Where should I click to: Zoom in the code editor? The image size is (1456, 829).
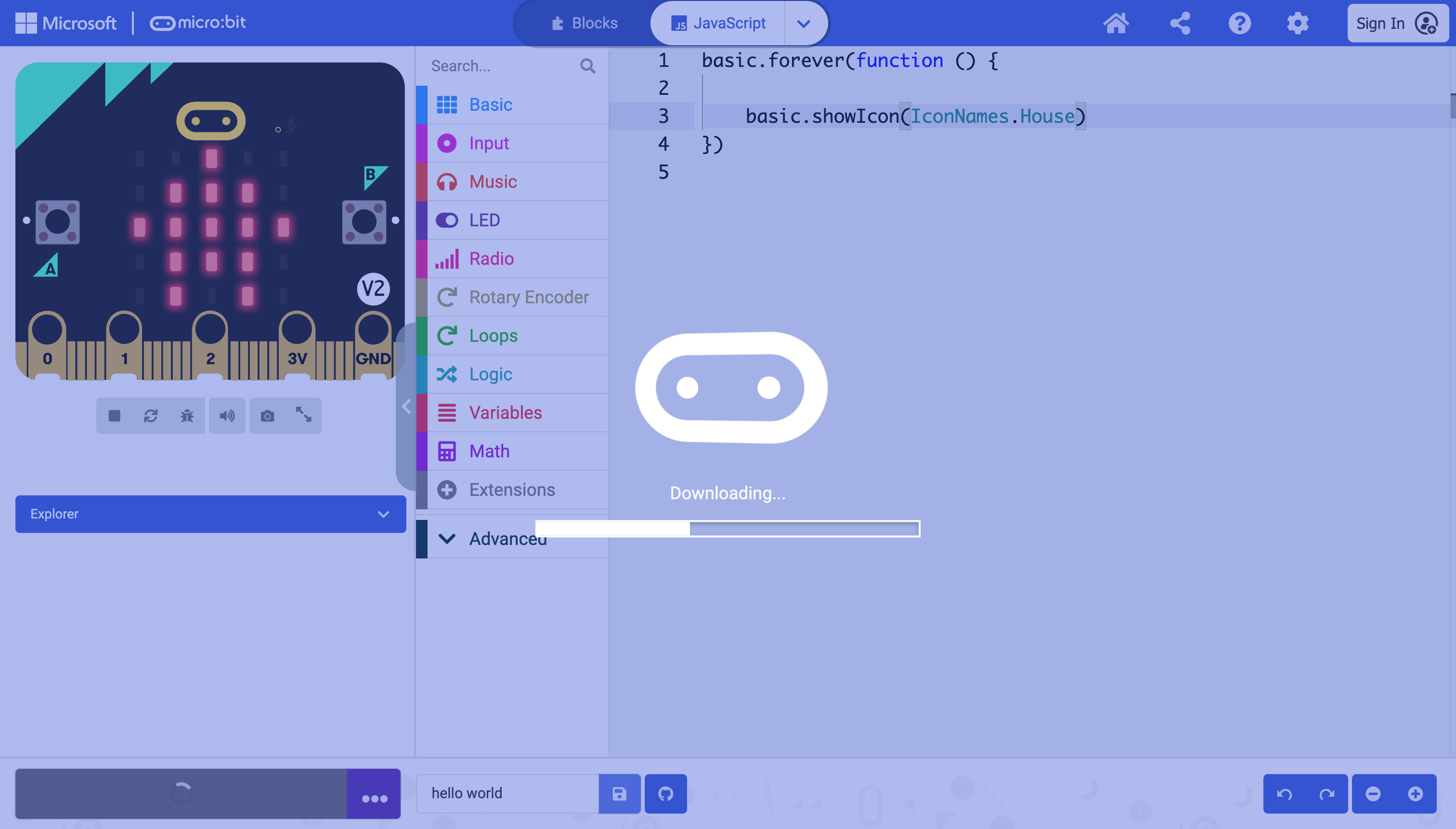click(1415, 794)
